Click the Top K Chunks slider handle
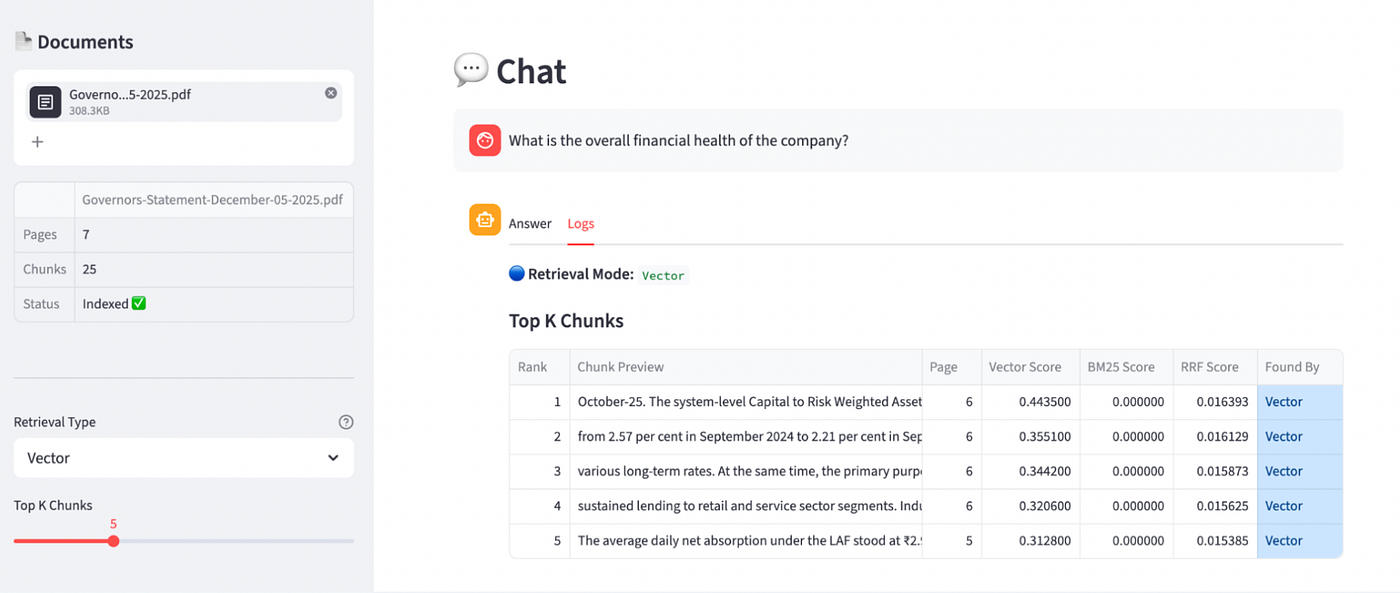This screenshot has height=593, width=1400. point(113,541)
